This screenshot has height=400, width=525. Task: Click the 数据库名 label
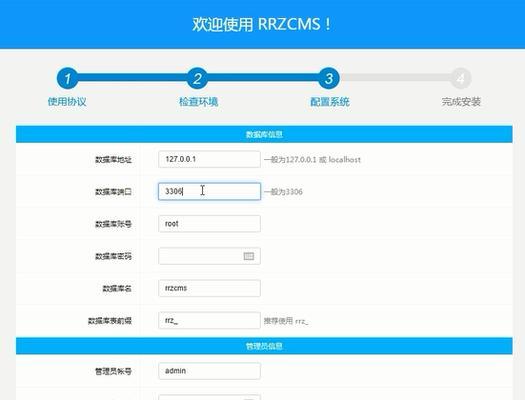117,289
